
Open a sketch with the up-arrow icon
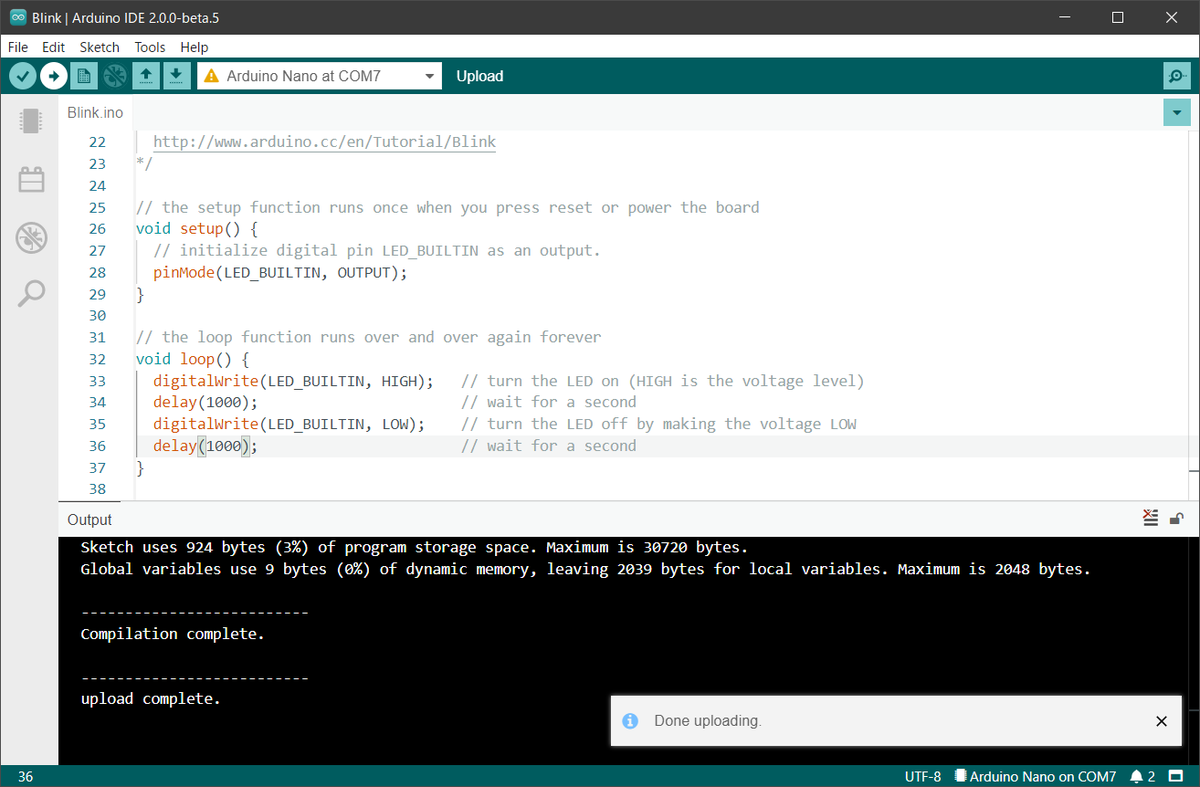pyautogui.click(x=146, y=75)
